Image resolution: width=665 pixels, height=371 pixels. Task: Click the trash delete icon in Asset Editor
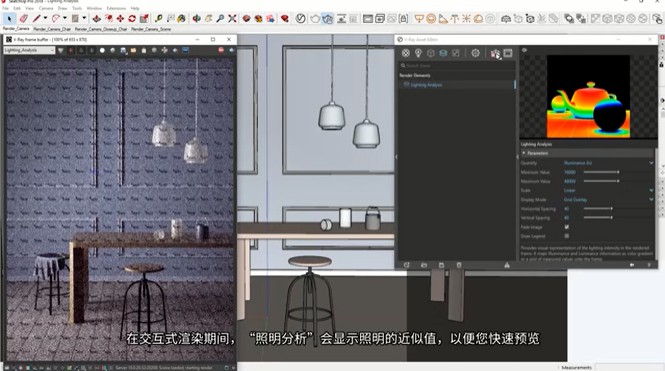[459, 265]
